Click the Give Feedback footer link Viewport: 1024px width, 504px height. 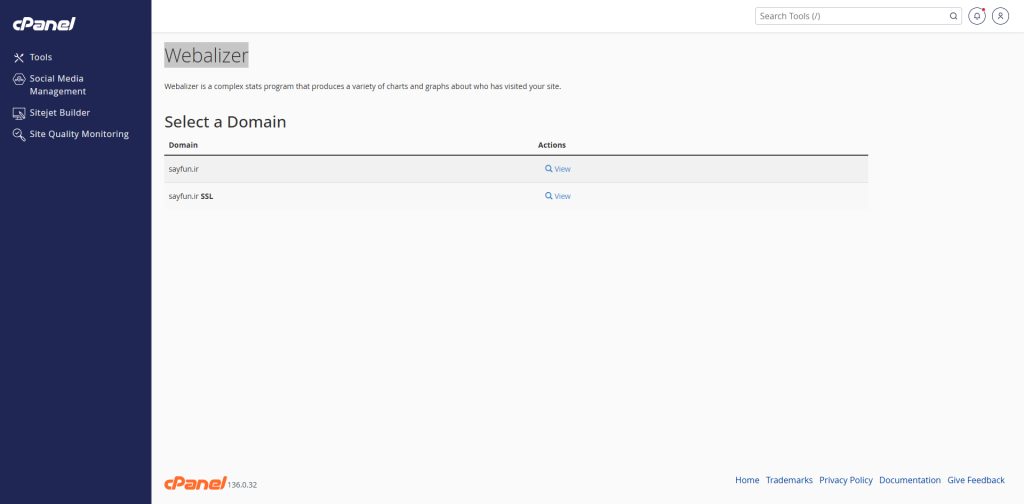point(976,480)
